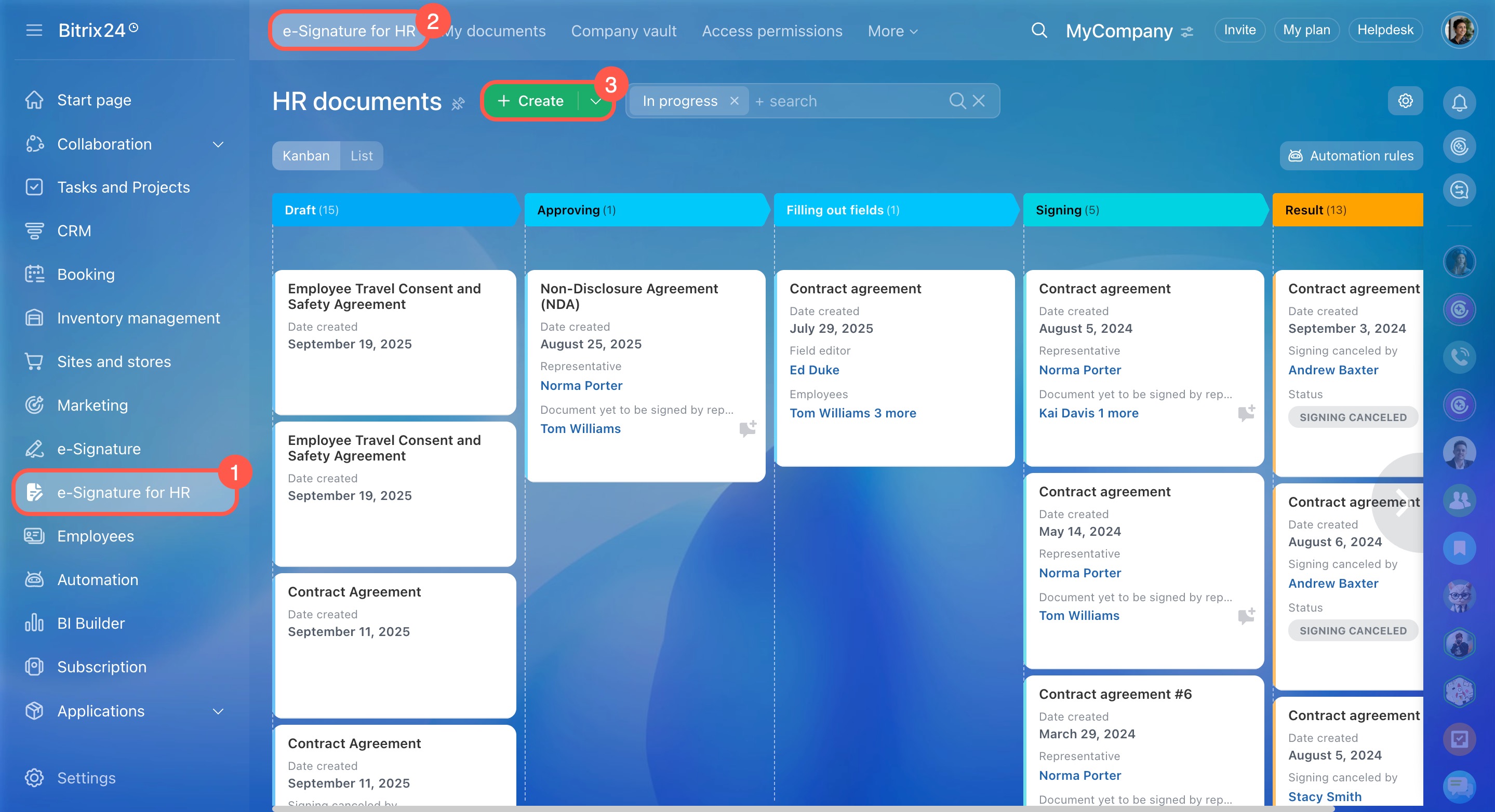This screenshot has height=812, width=1495.
Task: Open e-Signature pen icon
Action: tap(34, 449)
